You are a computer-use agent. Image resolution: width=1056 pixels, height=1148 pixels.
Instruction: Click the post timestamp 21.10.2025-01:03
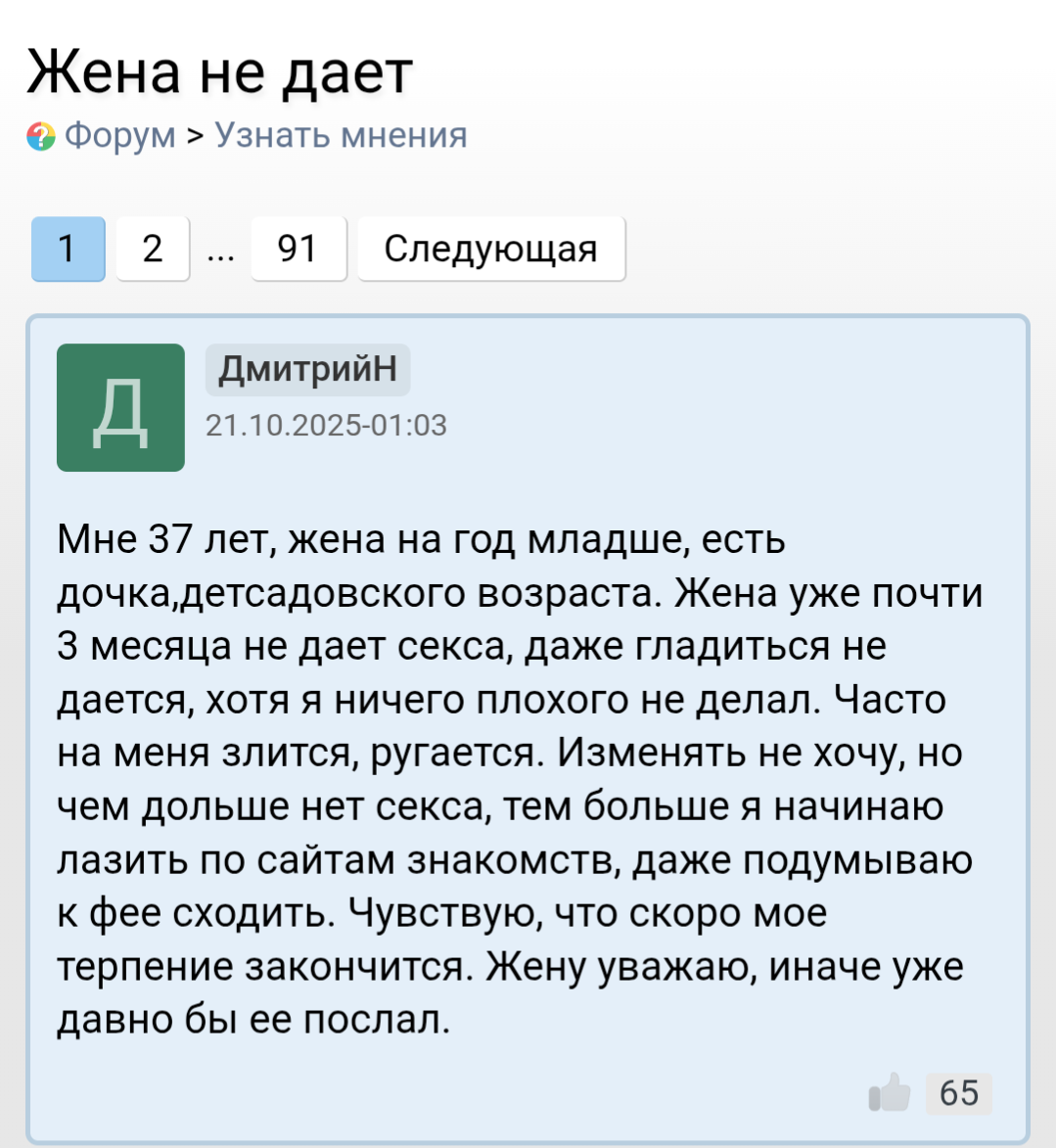point(326,425)
